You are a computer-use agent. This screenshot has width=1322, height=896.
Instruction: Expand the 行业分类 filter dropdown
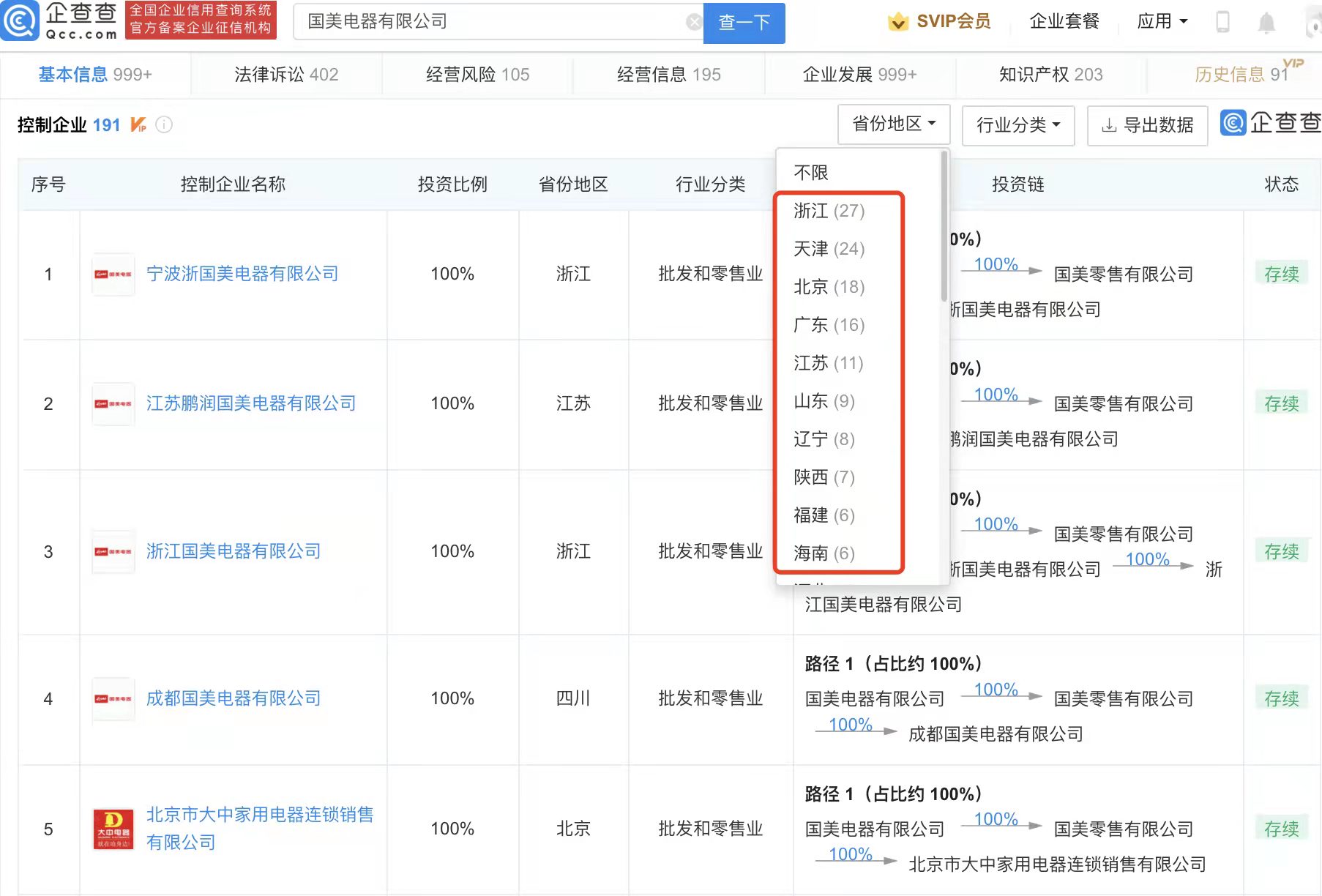coord(1018,125)
